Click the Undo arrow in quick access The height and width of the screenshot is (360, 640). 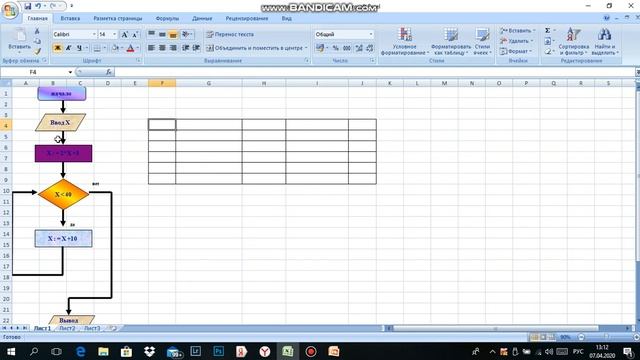pyautogui.click(x=38, y=6)
